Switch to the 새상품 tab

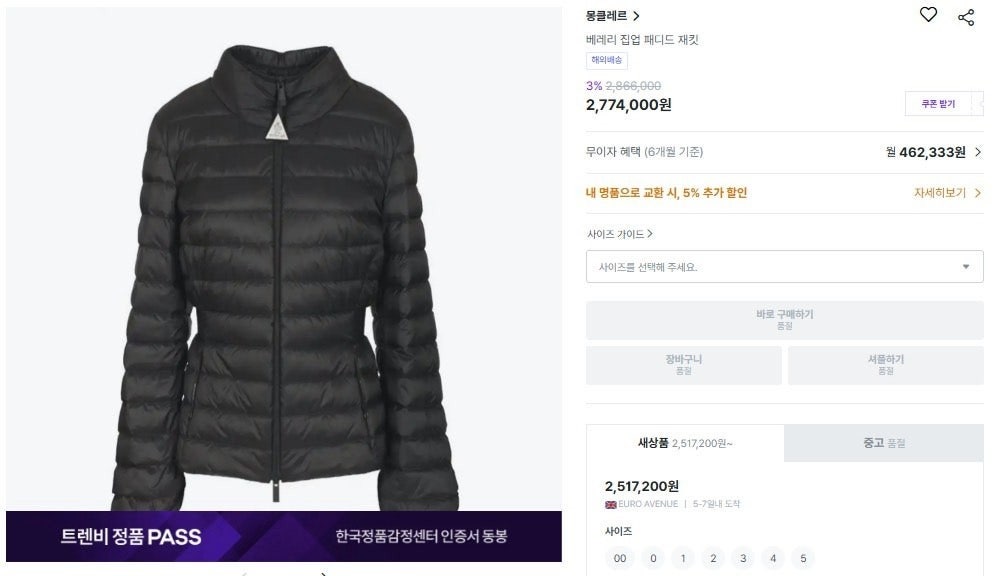(685, 443)
